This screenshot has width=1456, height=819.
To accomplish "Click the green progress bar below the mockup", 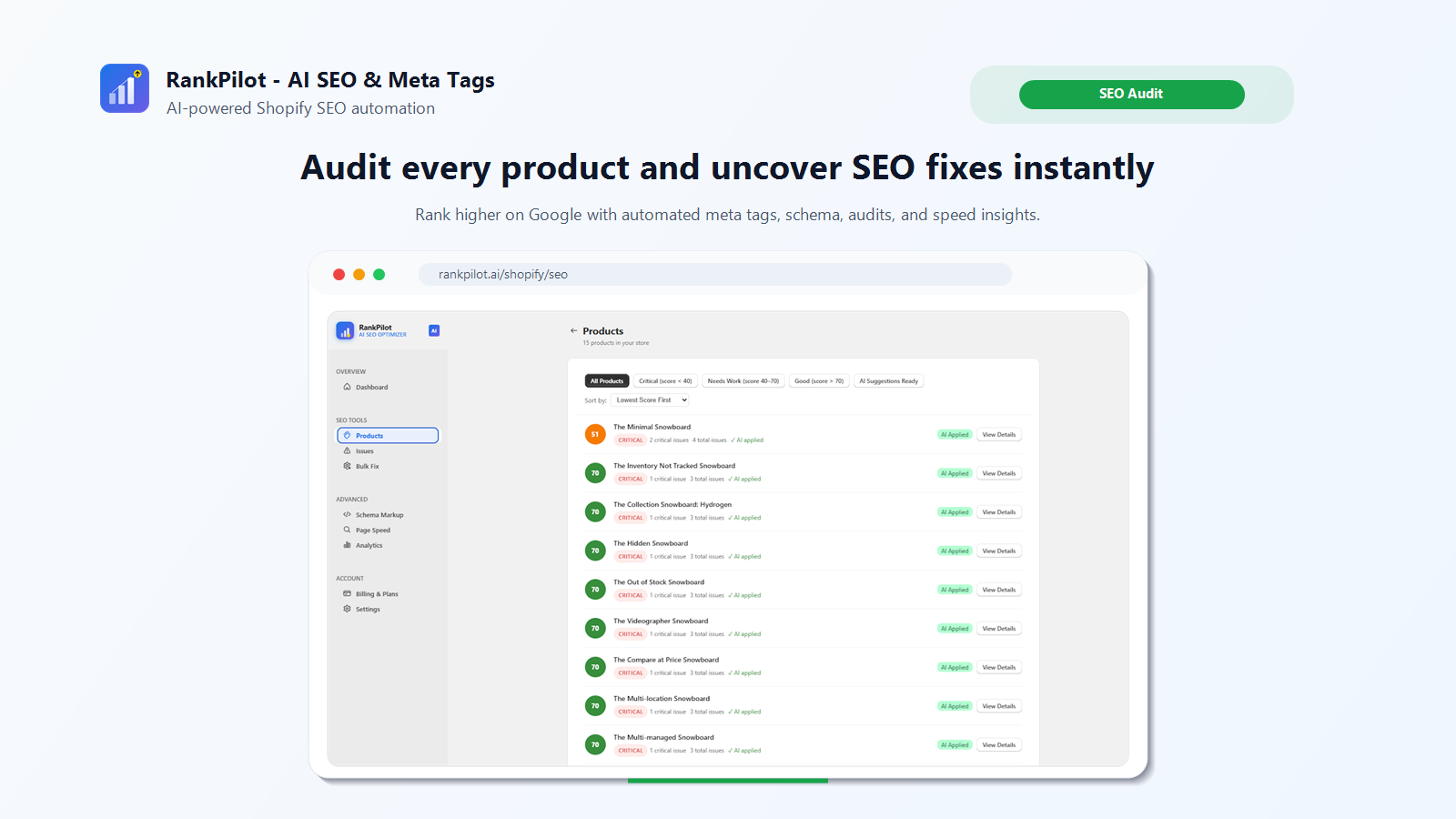I will tap(728, 781).
